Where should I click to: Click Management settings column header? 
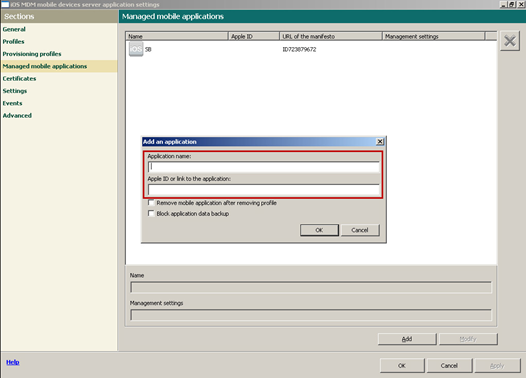pos(433,36)
